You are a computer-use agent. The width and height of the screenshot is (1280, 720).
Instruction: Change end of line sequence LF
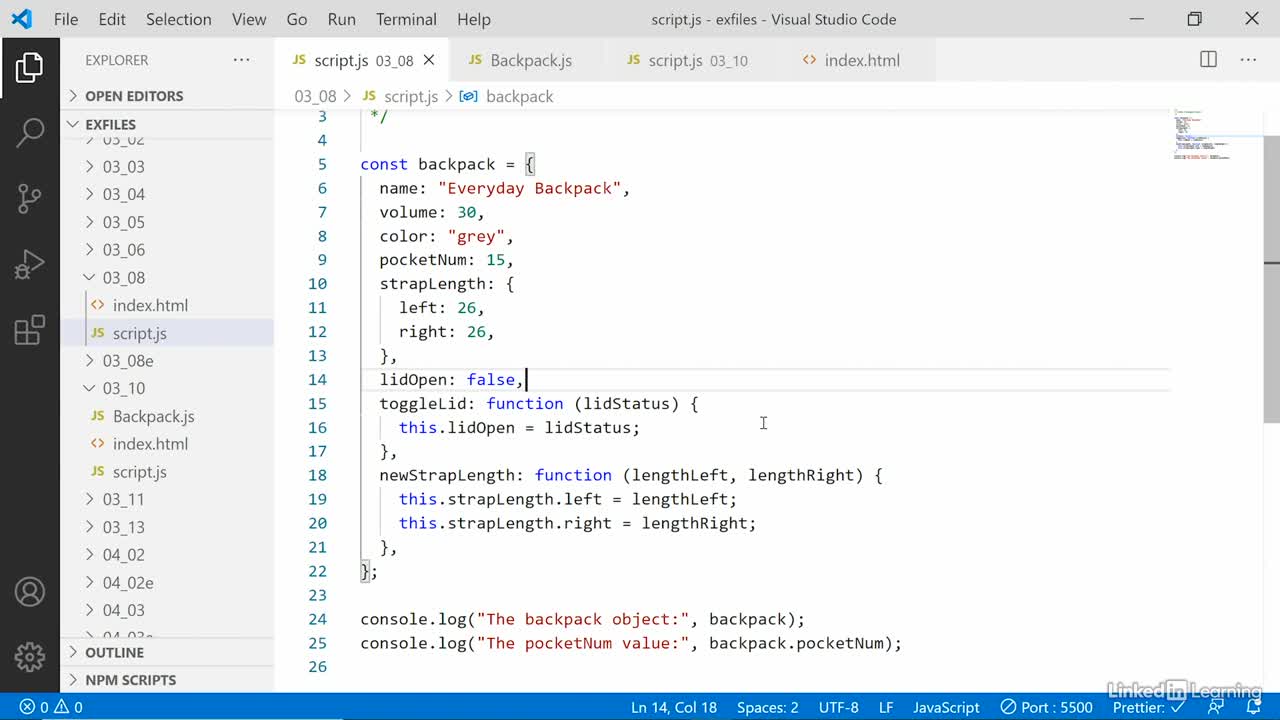886,707
